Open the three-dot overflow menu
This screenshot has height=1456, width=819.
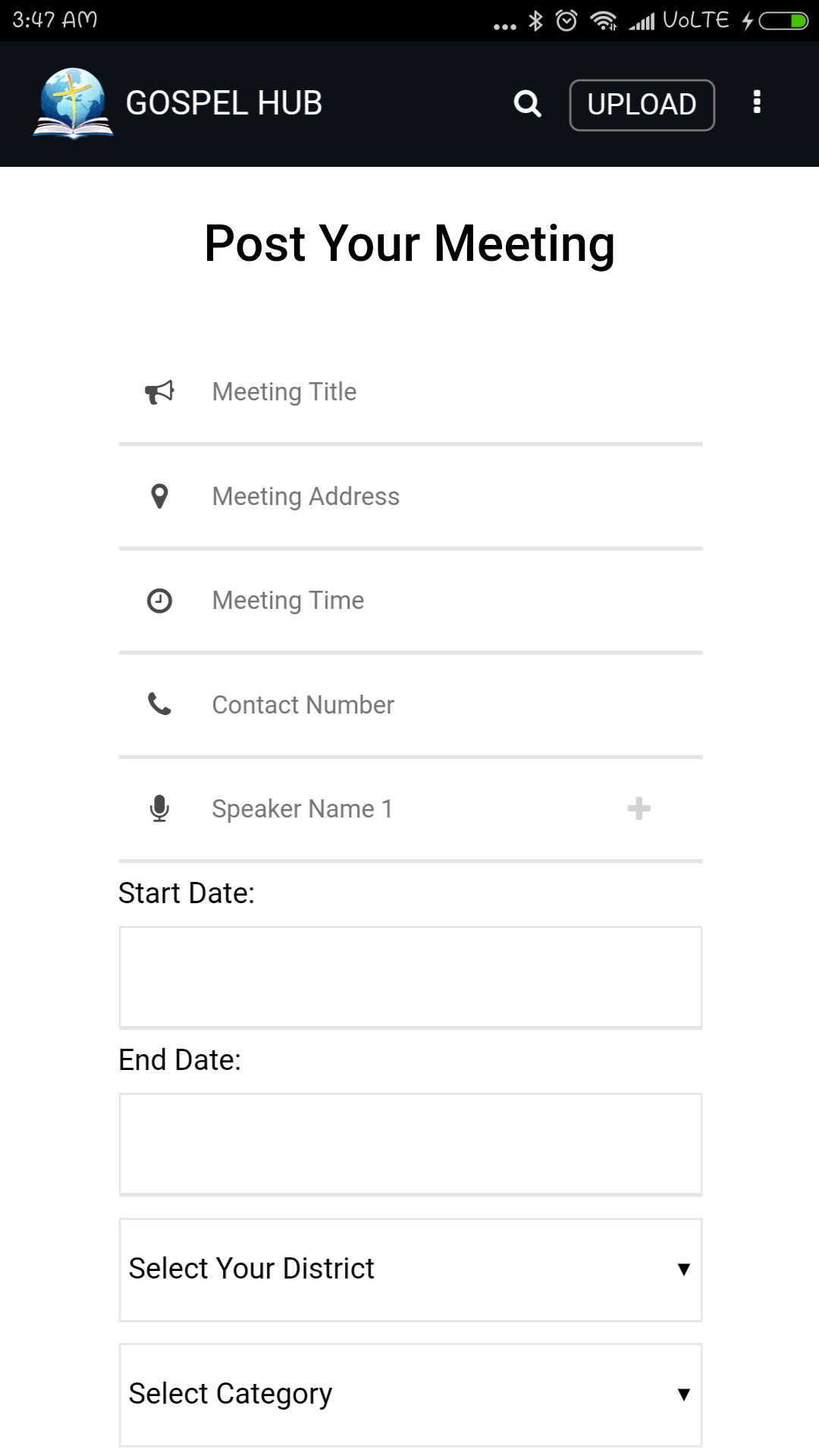[x=756, y=102]
